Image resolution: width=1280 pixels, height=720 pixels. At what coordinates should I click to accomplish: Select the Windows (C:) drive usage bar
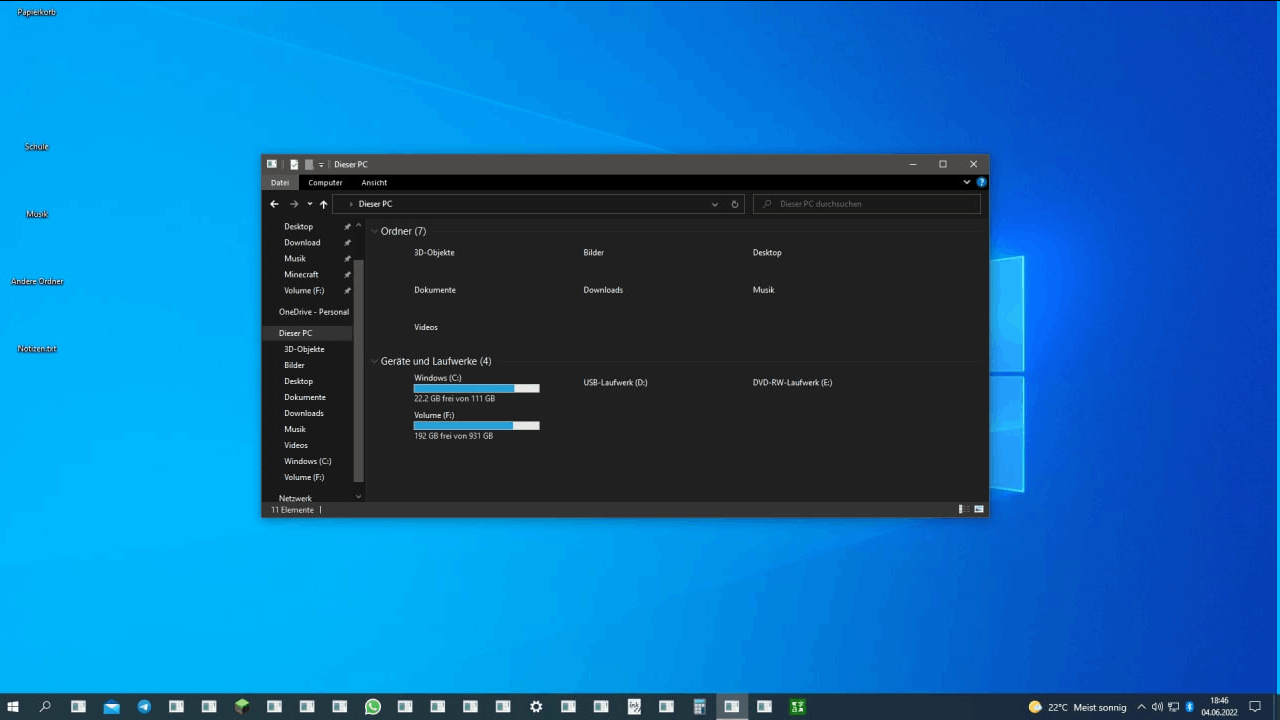(476, 388)
